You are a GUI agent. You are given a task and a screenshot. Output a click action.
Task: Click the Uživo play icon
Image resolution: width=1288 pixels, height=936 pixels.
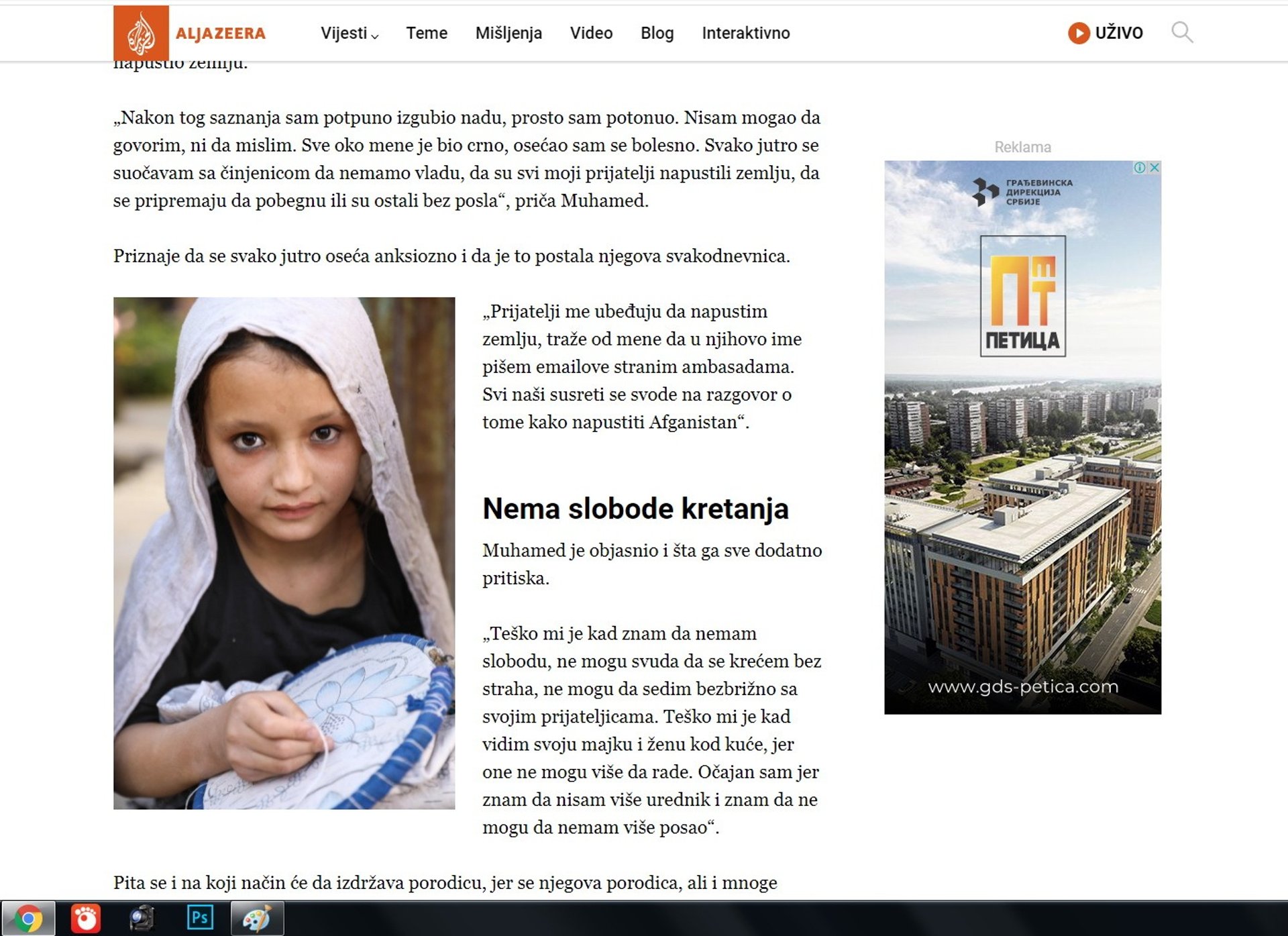tap(1078, 33)
